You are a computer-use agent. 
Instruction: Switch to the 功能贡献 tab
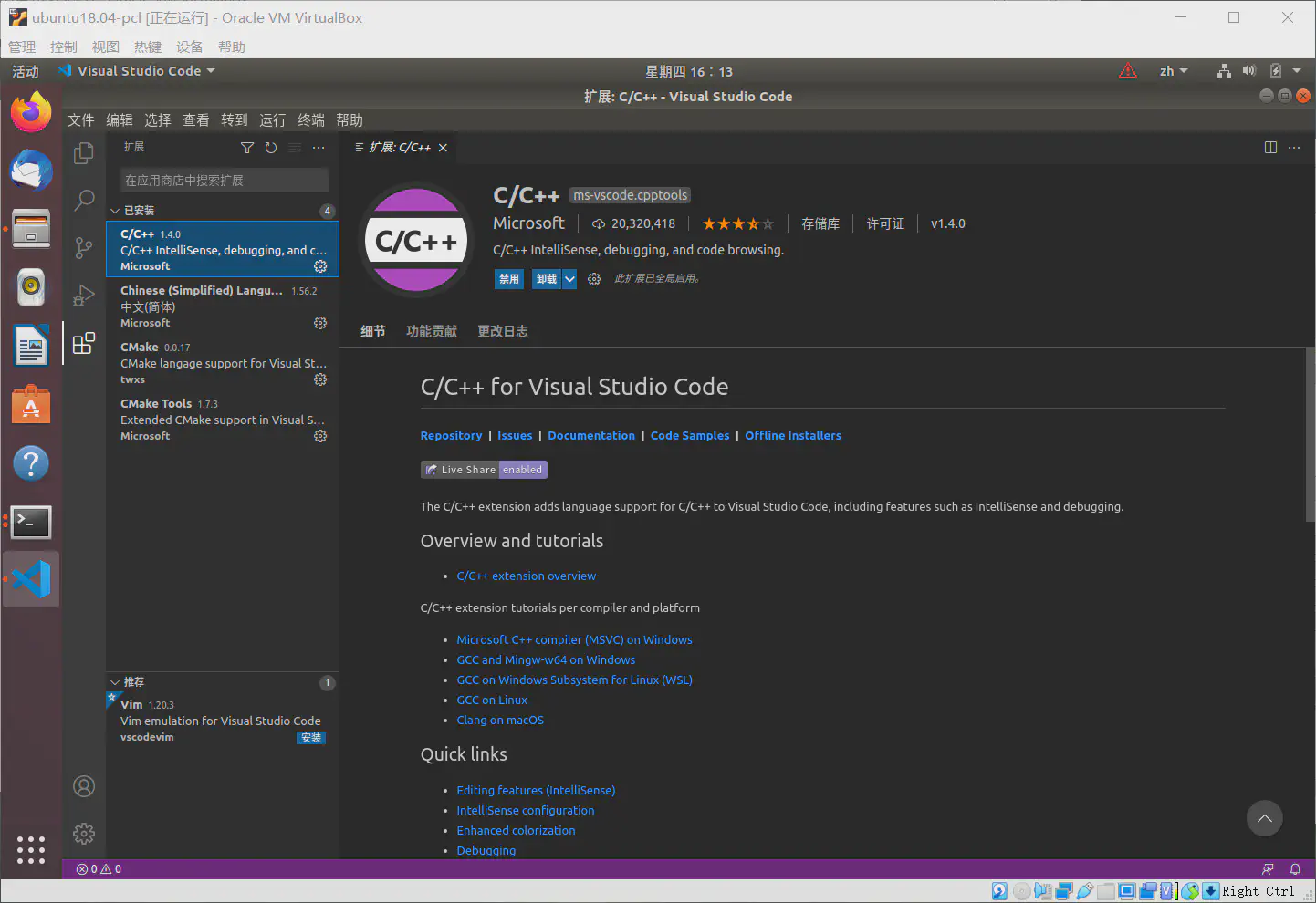point(431,331)
